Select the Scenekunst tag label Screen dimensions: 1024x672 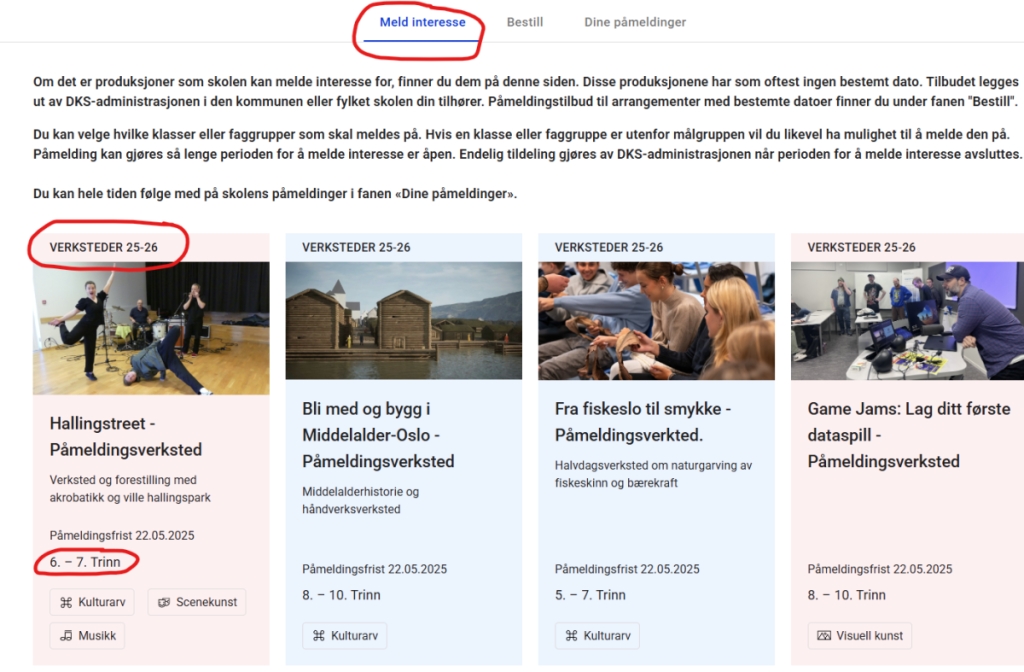[206, 602]
